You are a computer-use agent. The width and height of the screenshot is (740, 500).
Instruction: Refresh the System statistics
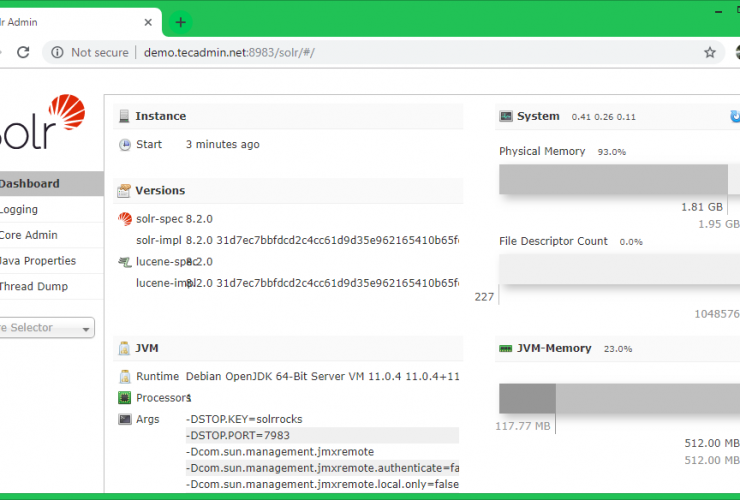click(x=735, y=117)
